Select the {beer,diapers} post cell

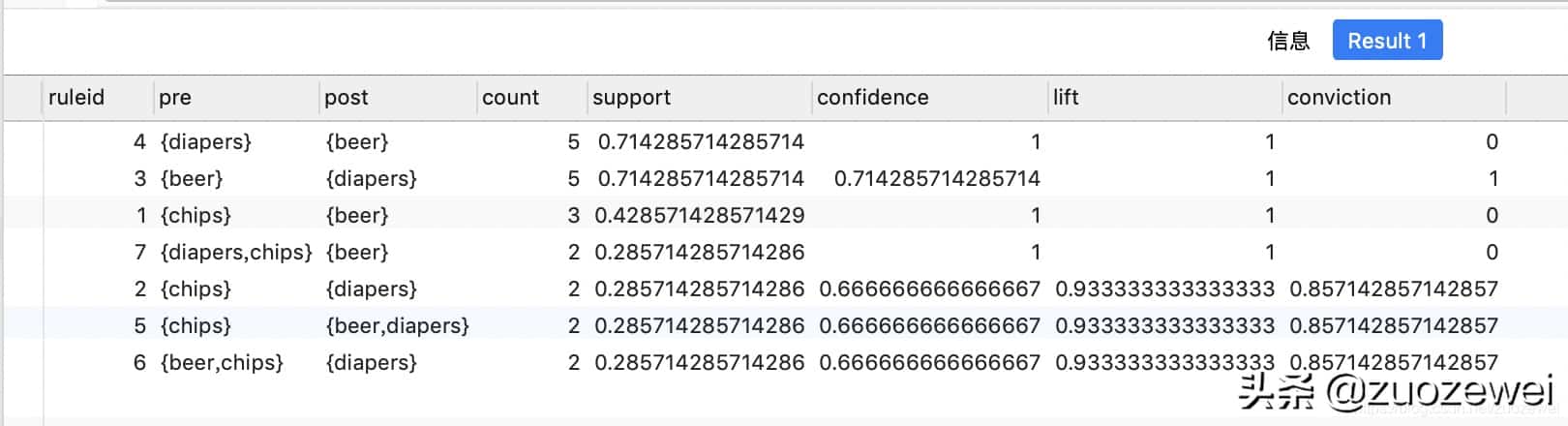(x=397, y=326)
